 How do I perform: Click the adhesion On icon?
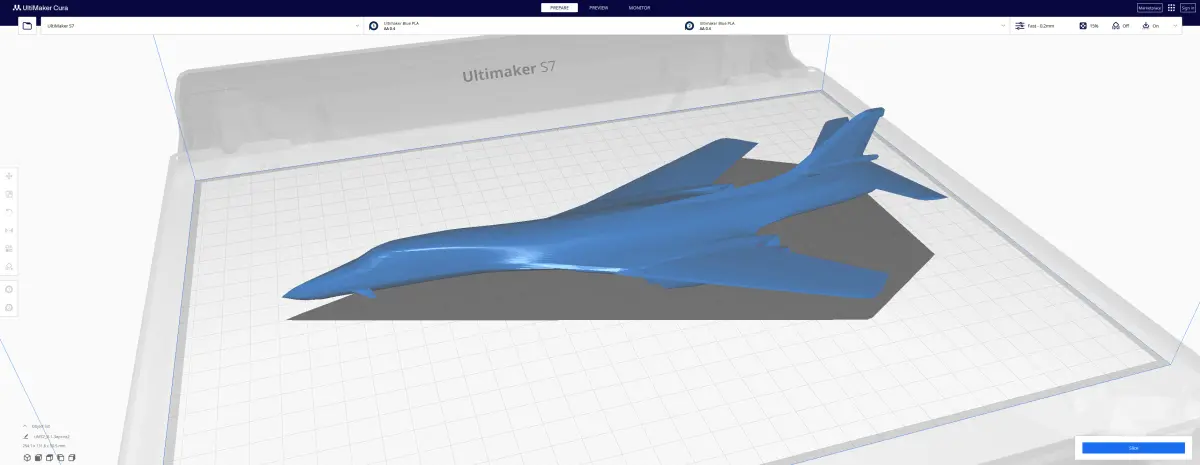point(1145,26)
